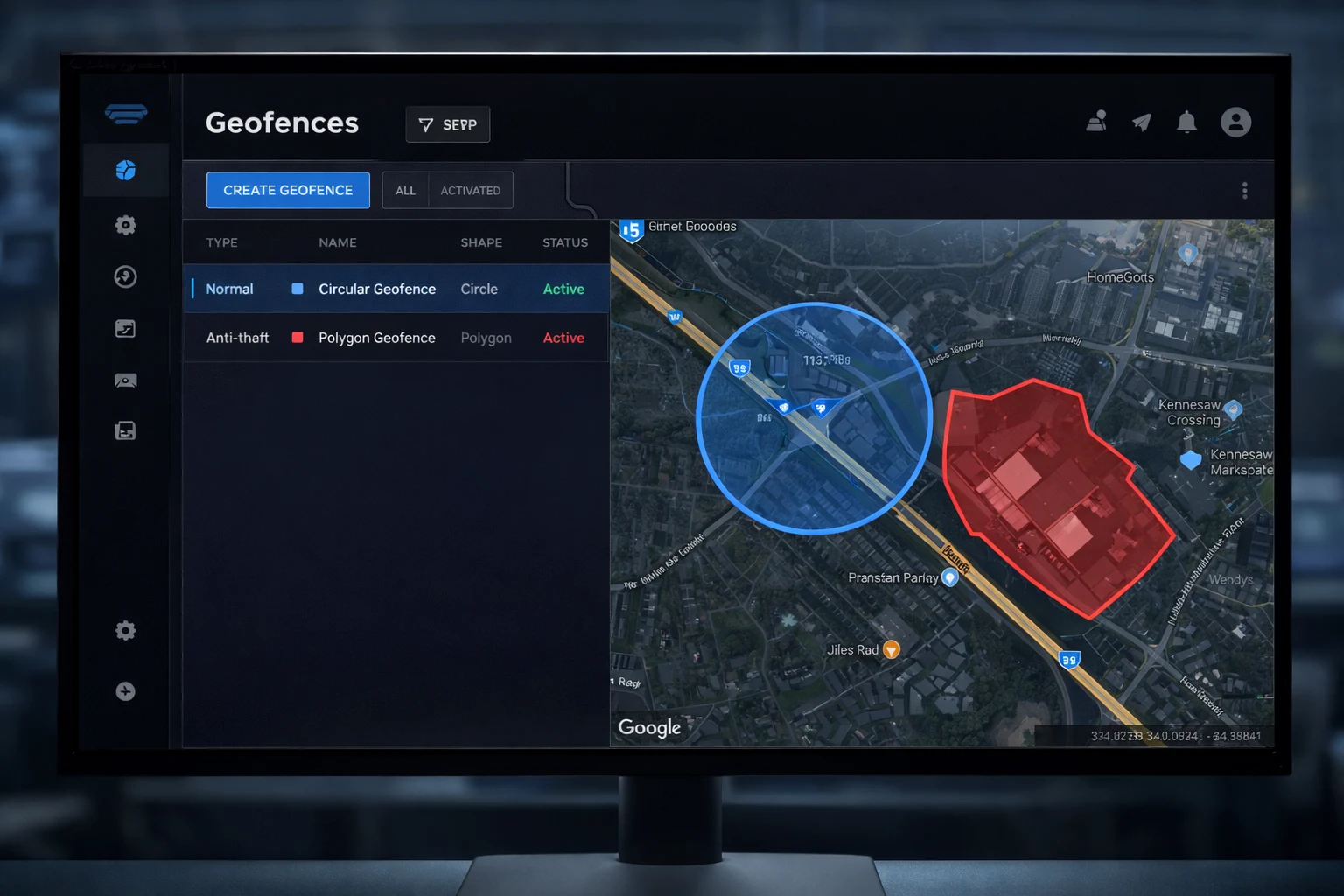Click the CREATE GEOFENCE button
The height and width of the screenshot is (896, 1344).
pyautogui.click(x=288, y=190)
